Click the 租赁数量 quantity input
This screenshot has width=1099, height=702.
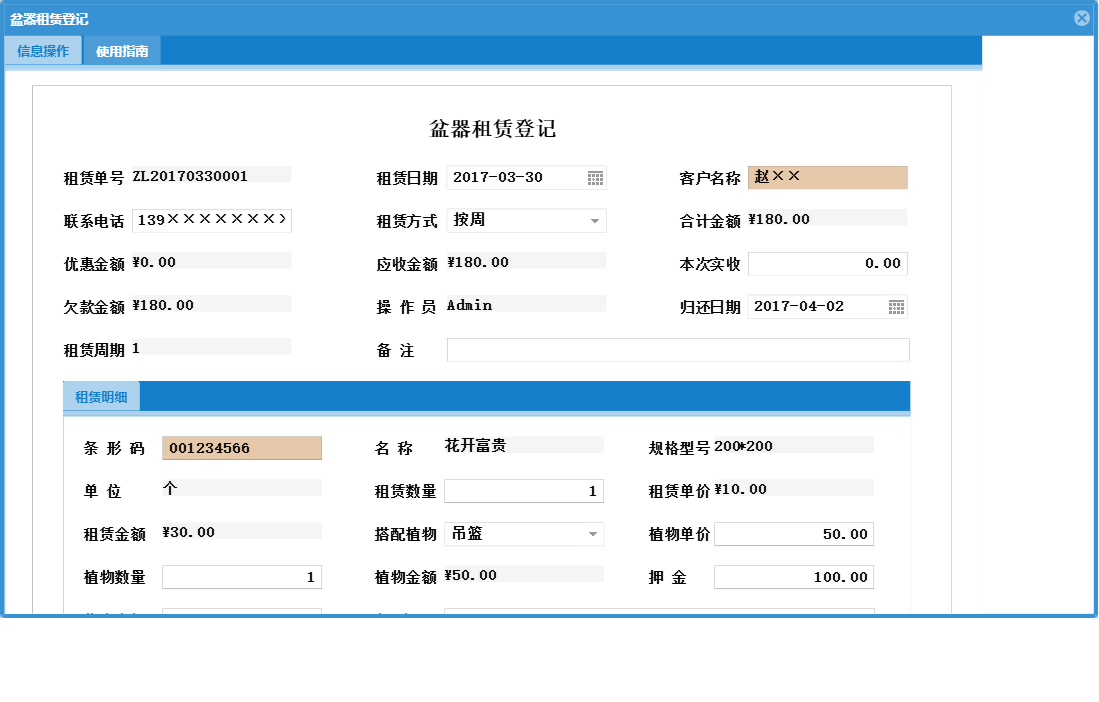click(525, 490)
